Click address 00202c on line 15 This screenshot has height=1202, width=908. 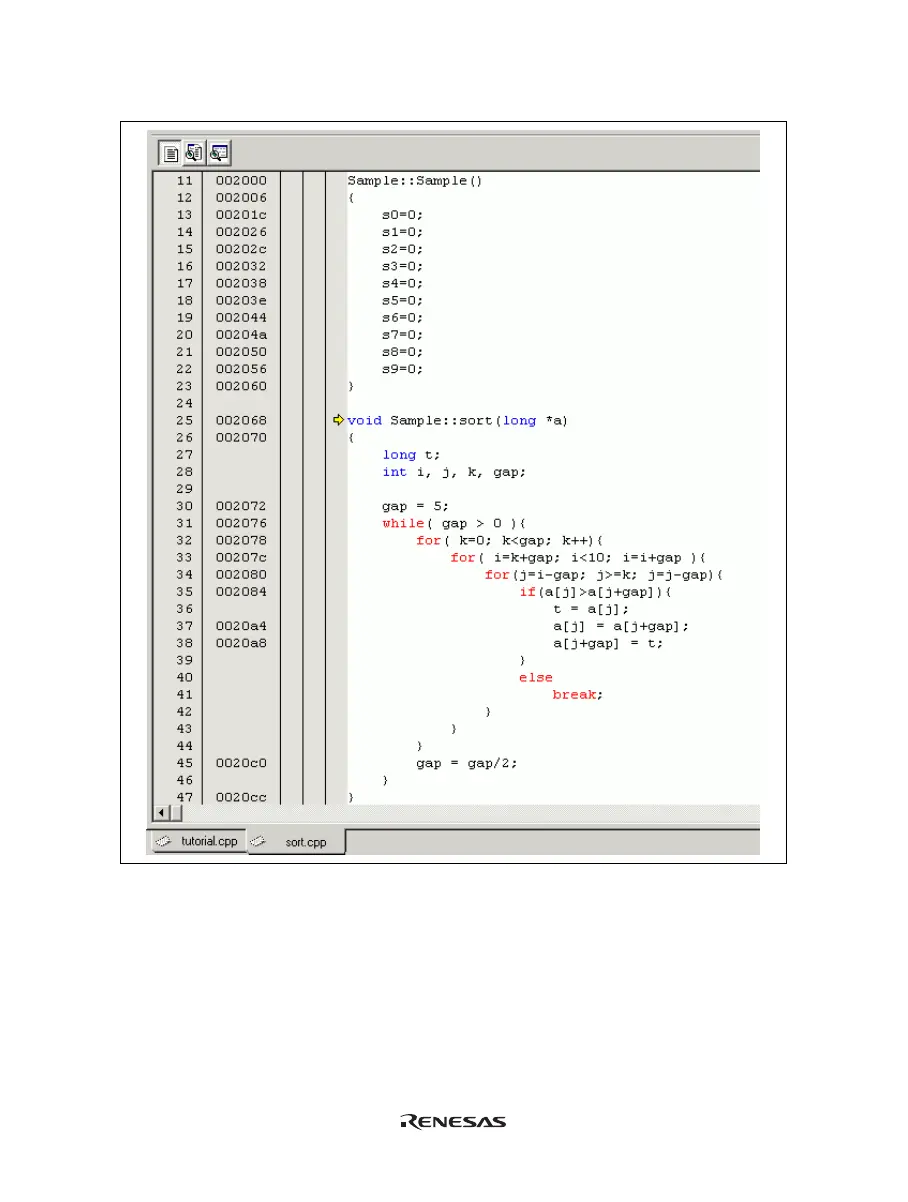click(x=241, y=249)
